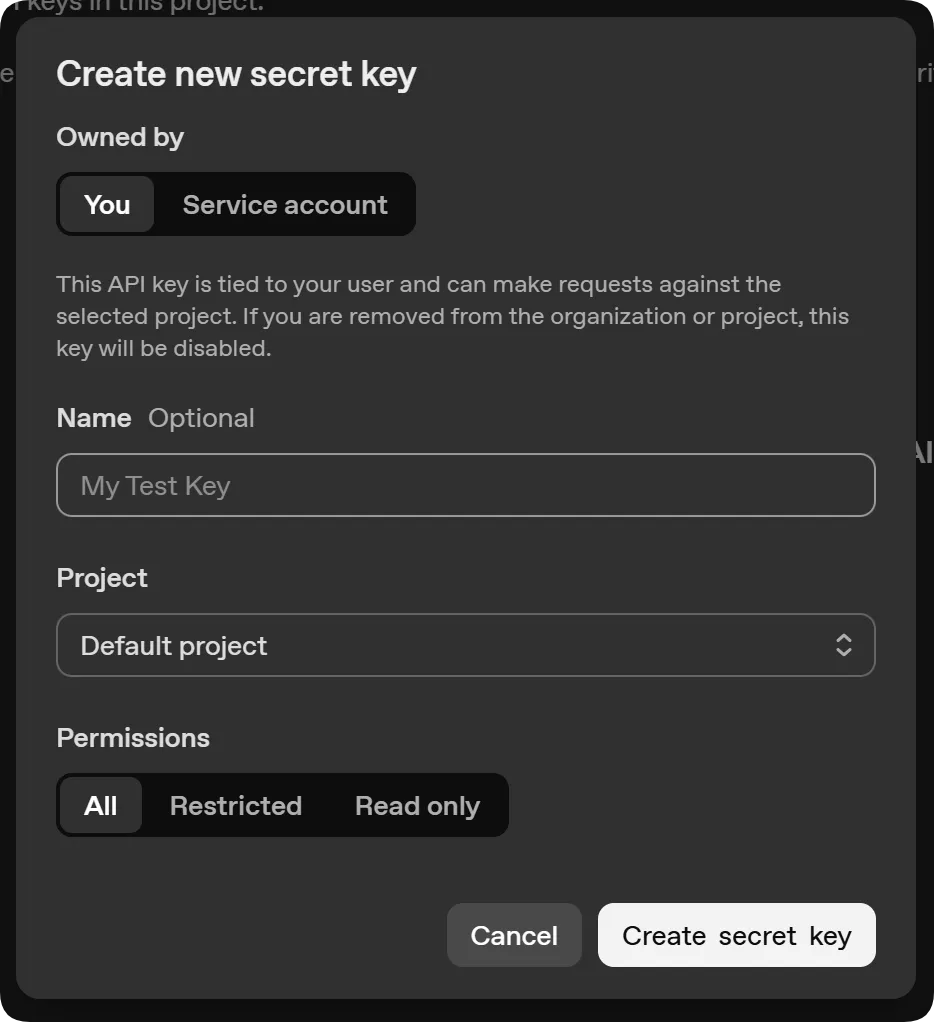This screenshot has height=1022, width=934.
Task: Click the "Optional" hint next to Name
Action: click(x=201, y=418)
